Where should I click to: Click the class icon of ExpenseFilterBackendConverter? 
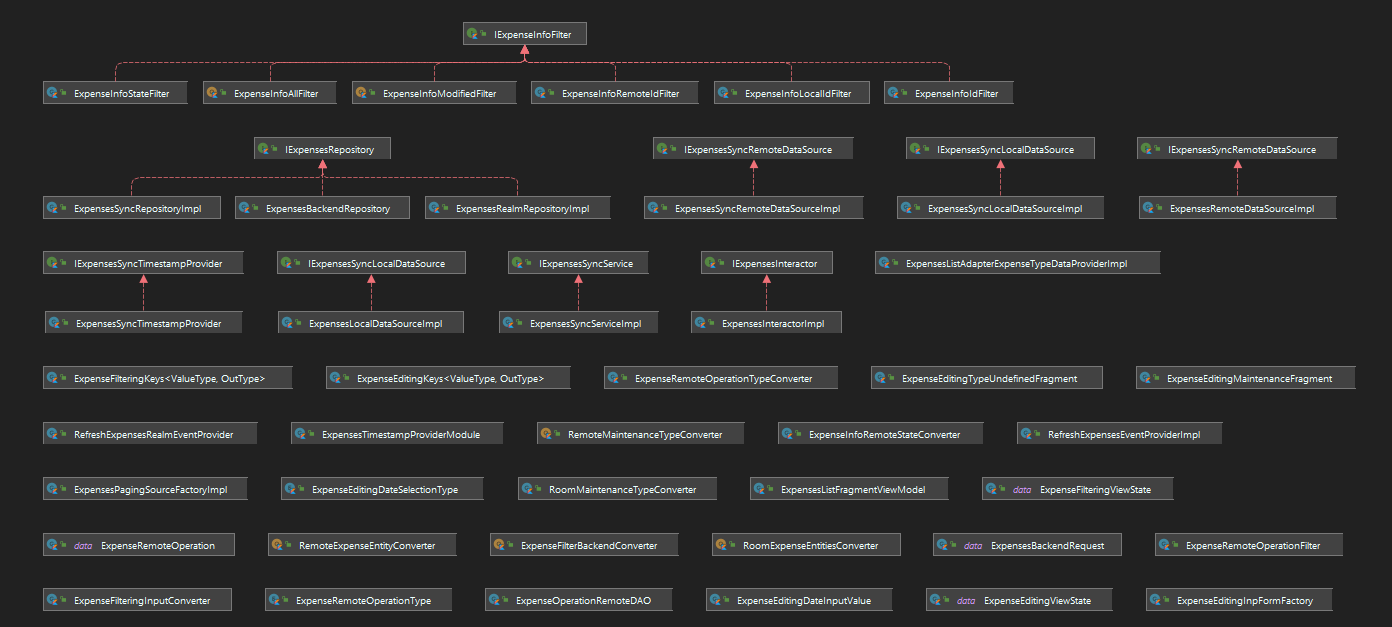(499, 544)
